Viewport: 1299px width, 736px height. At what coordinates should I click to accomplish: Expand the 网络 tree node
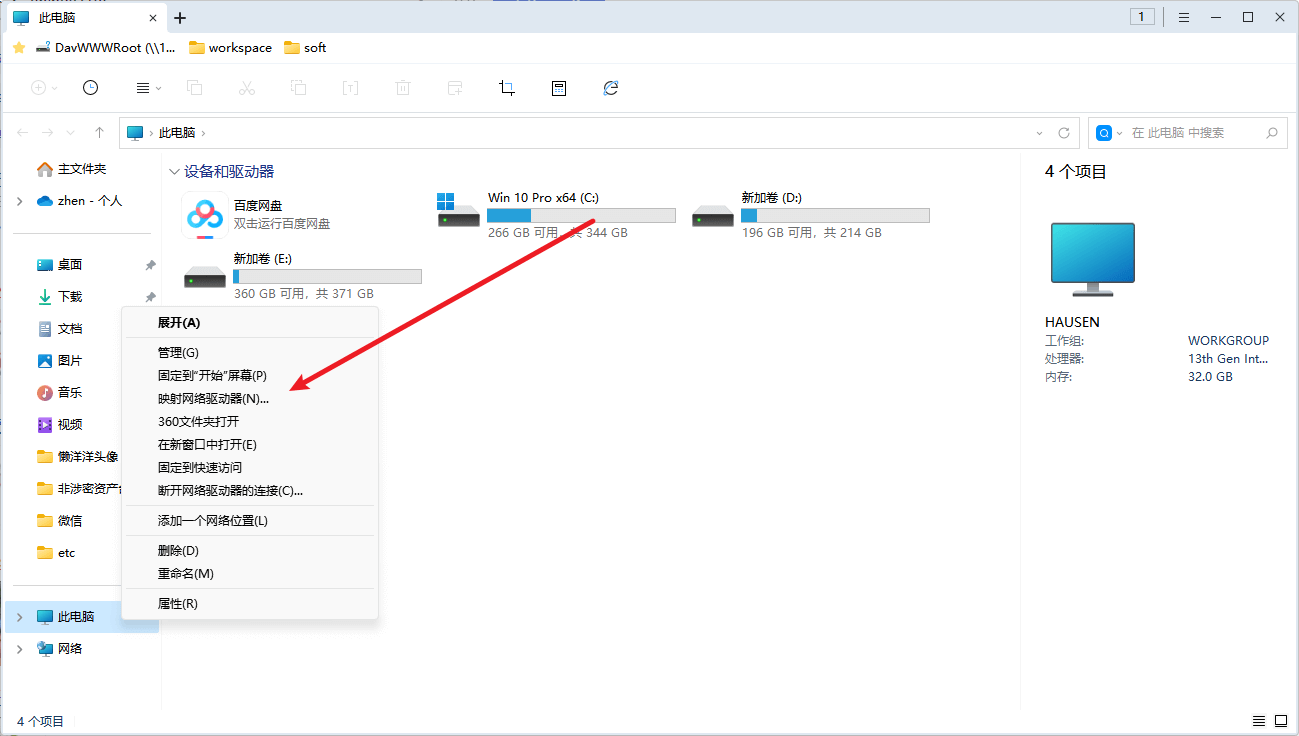[19, 649]
